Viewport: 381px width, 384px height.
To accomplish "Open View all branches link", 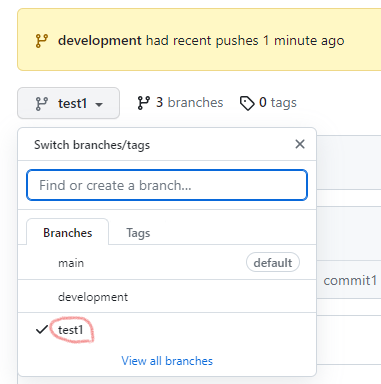I will tap(167, 361).
